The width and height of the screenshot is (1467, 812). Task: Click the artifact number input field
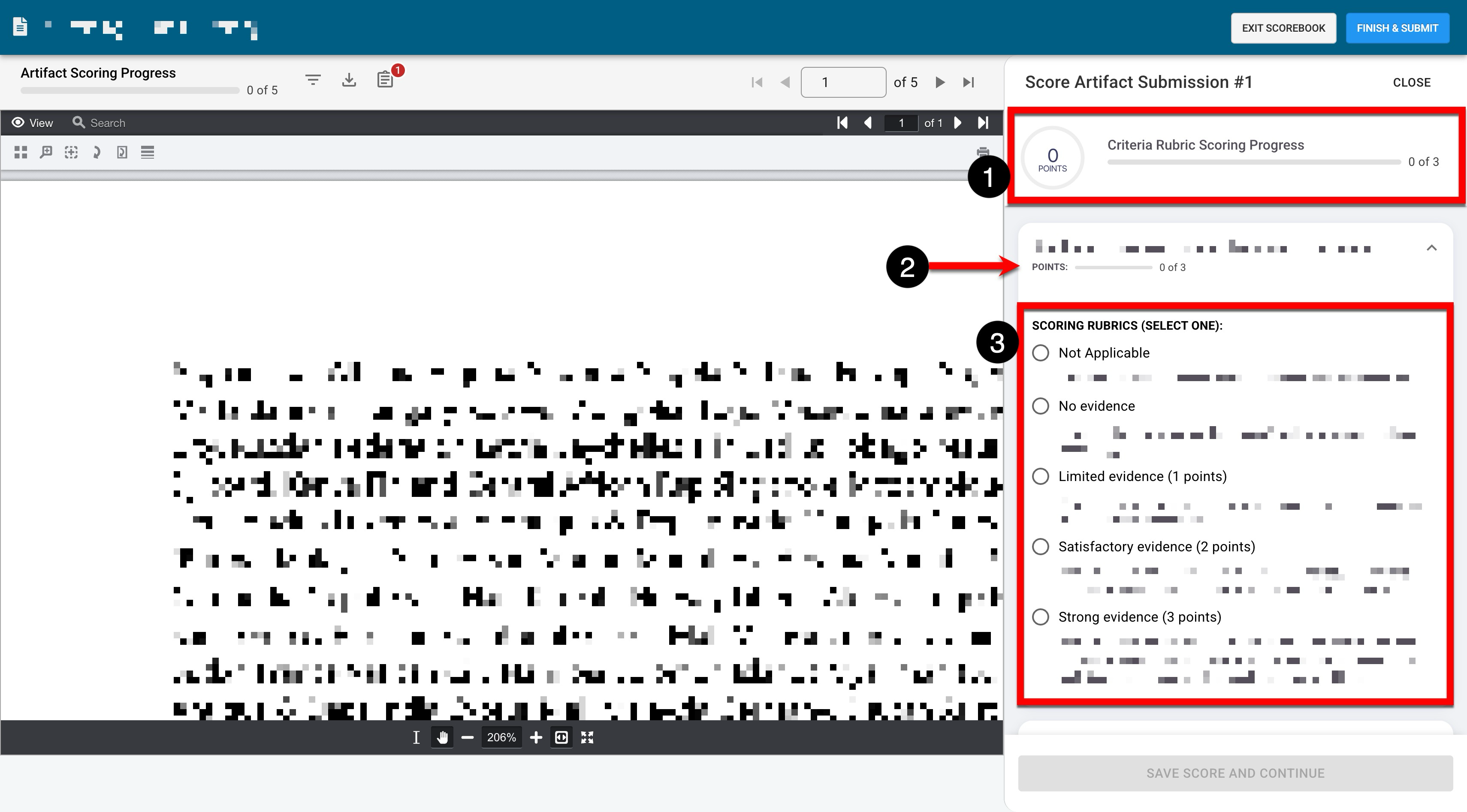pyautogui.click(x=843, y=82)
